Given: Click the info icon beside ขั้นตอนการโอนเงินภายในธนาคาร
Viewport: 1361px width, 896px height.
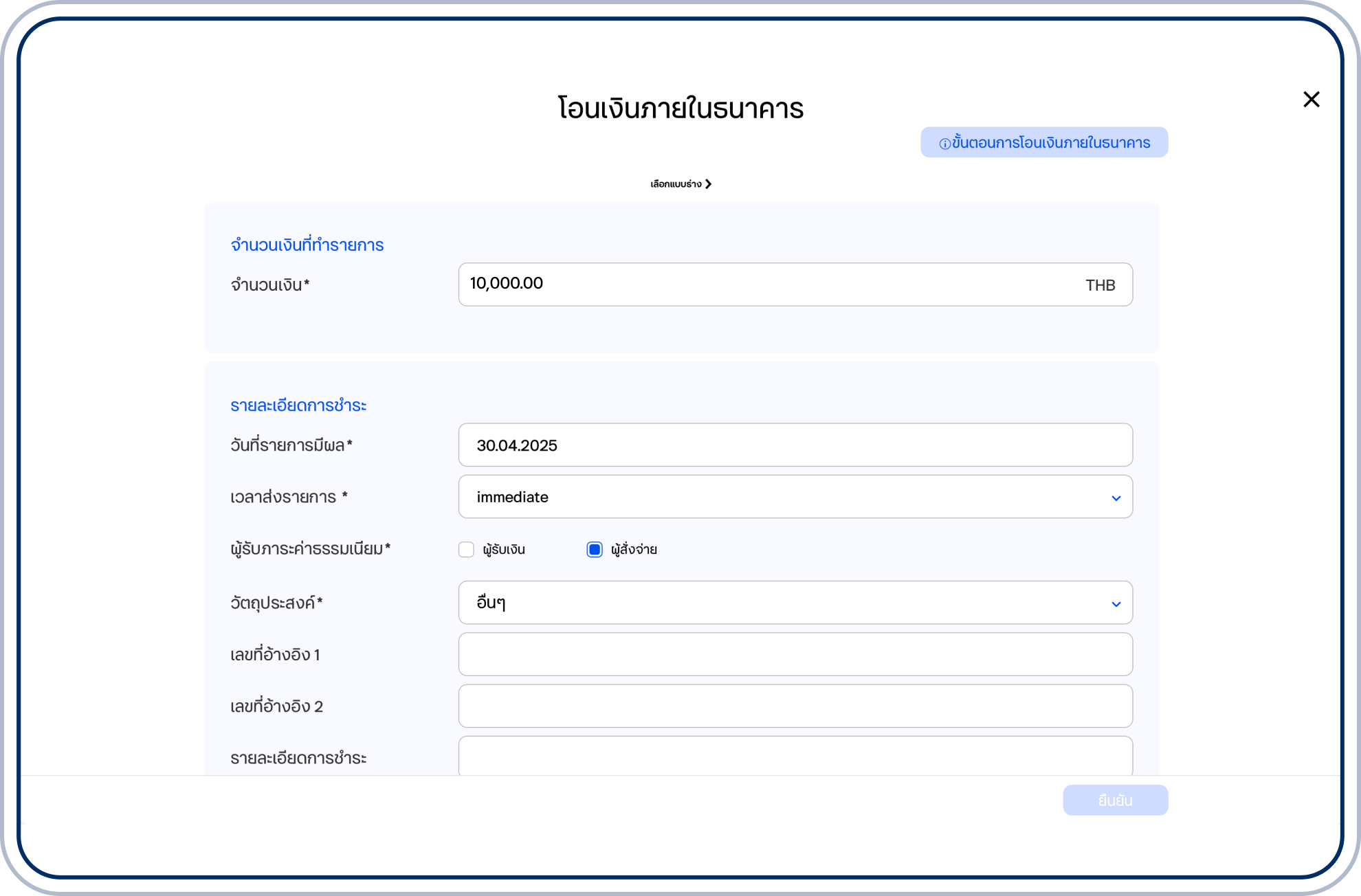Looking at the screenshot, I should (x=944, y=144).
